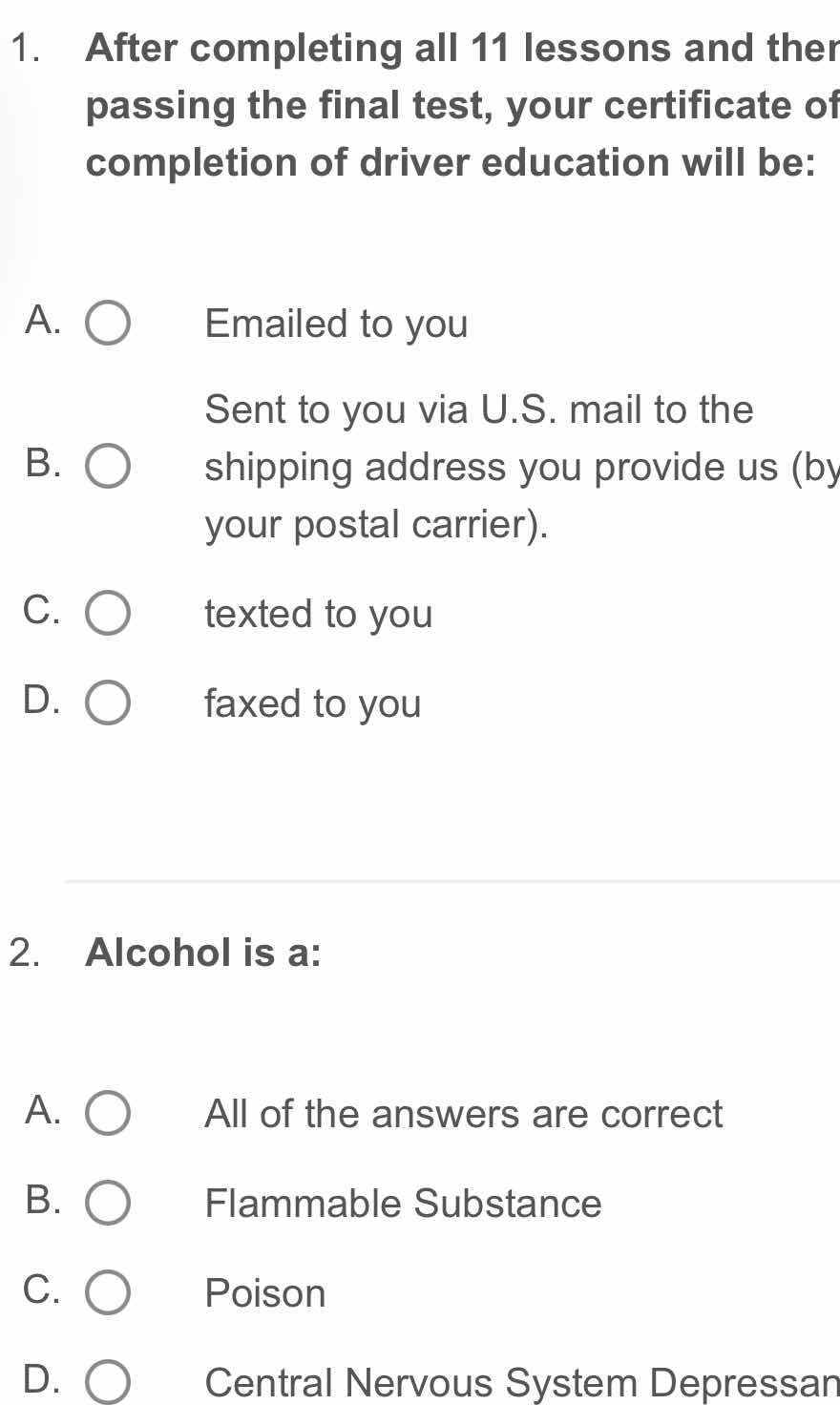Click the 'Central Nervous System Depressant' label
Screen dimensions: 840x1405
pos(522,1383)
